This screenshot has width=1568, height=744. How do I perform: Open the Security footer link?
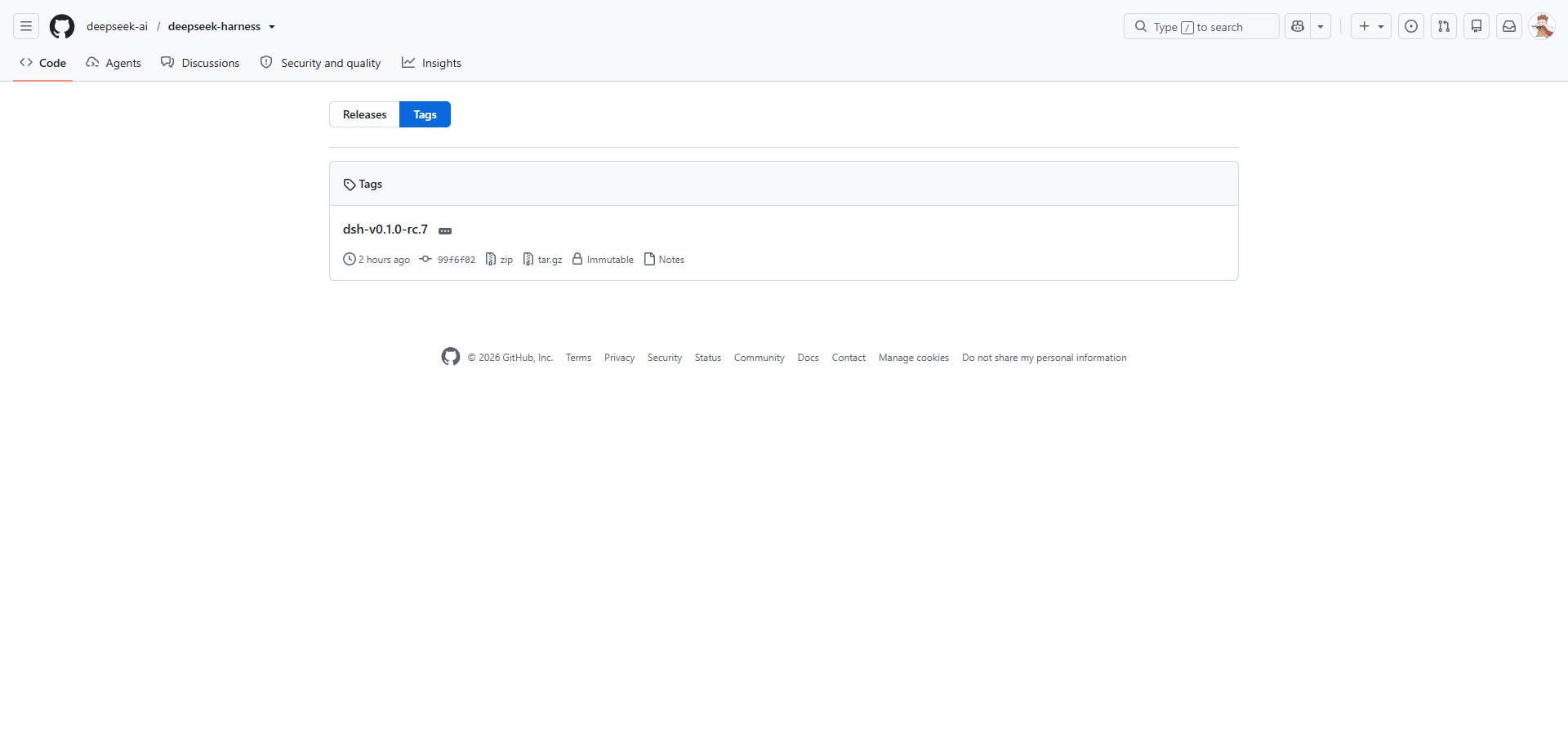tap(665, 358)
